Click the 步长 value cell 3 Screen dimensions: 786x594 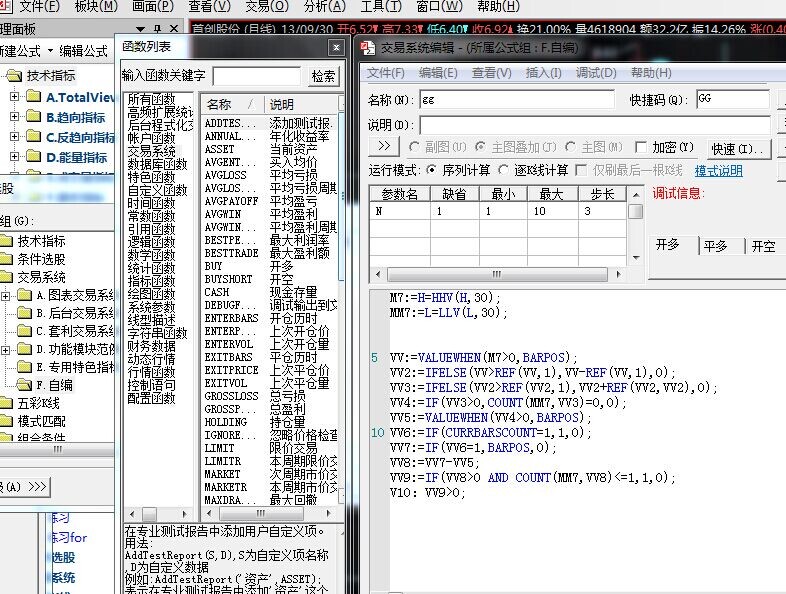[602, 211]
